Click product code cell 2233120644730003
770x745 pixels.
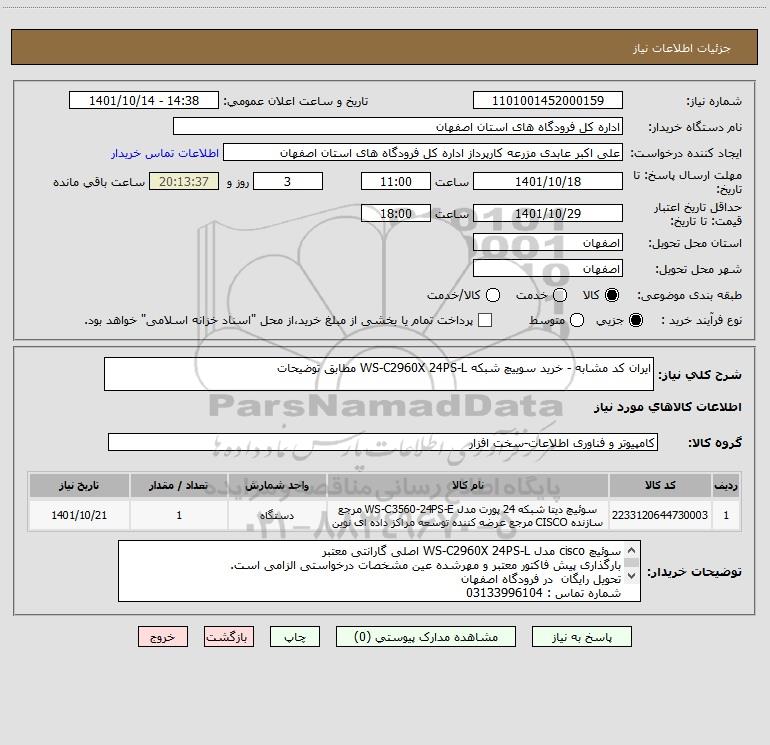660,515
